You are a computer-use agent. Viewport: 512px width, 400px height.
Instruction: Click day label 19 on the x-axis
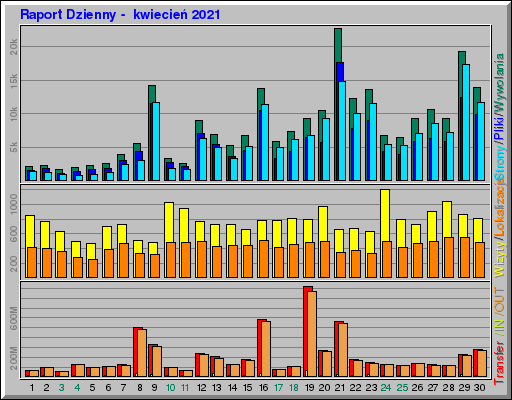pos(309,388)
